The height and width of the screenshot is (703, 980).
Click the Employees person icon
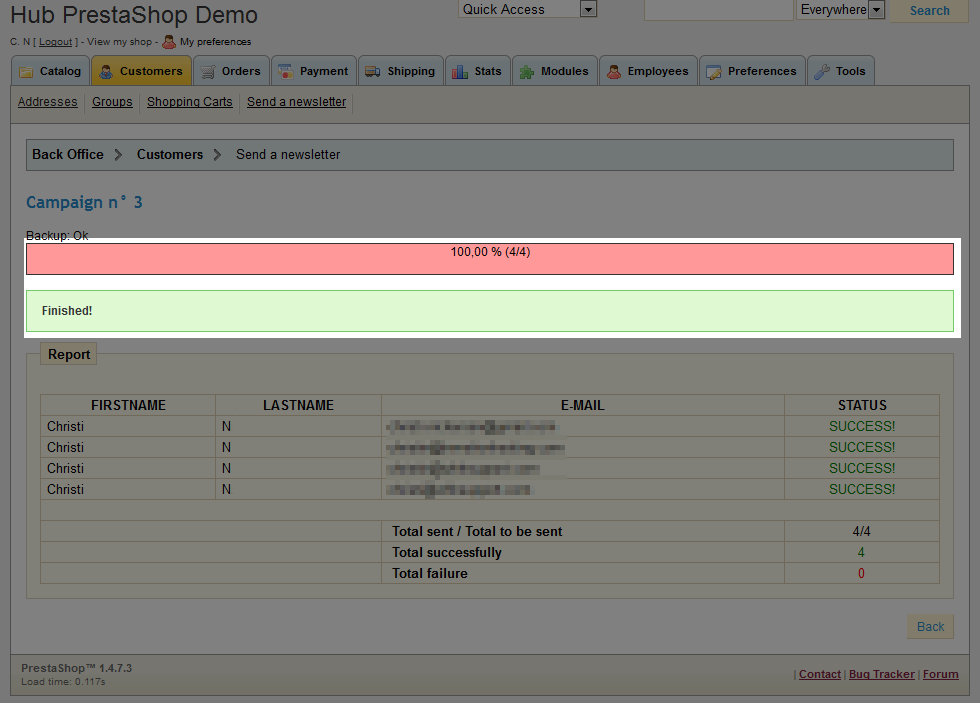pos(613,72)
